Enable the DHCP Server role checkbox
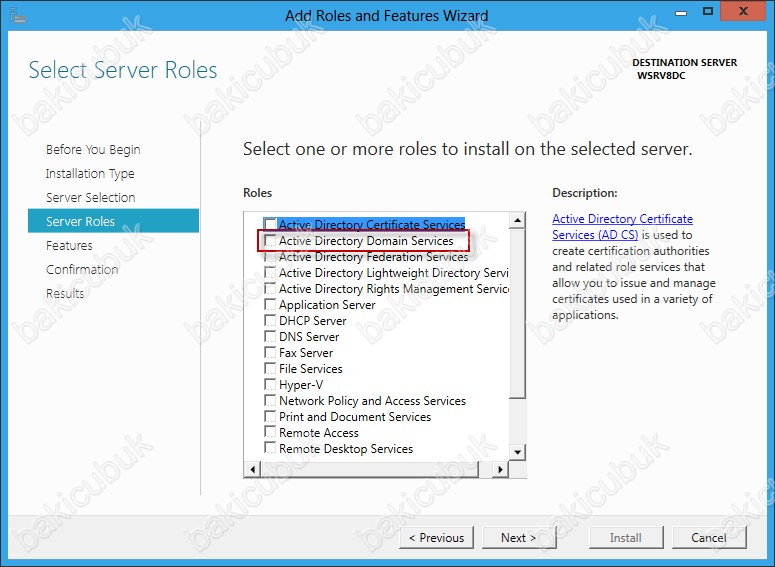The image size is (775, 567). 270,320
